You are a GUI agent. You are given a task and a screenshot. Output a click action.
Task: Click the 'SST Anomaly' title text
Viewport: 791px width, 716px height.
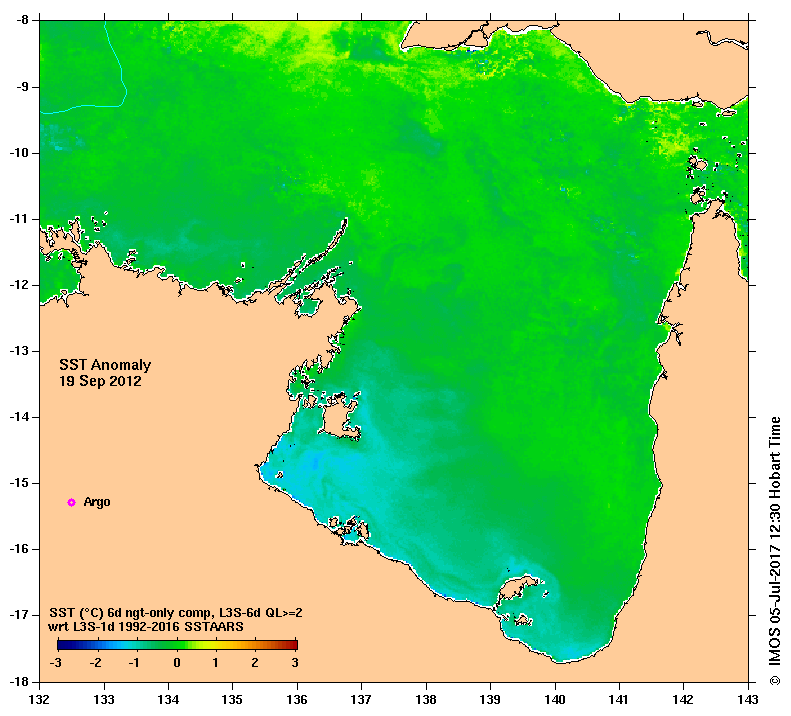[105, 365]
